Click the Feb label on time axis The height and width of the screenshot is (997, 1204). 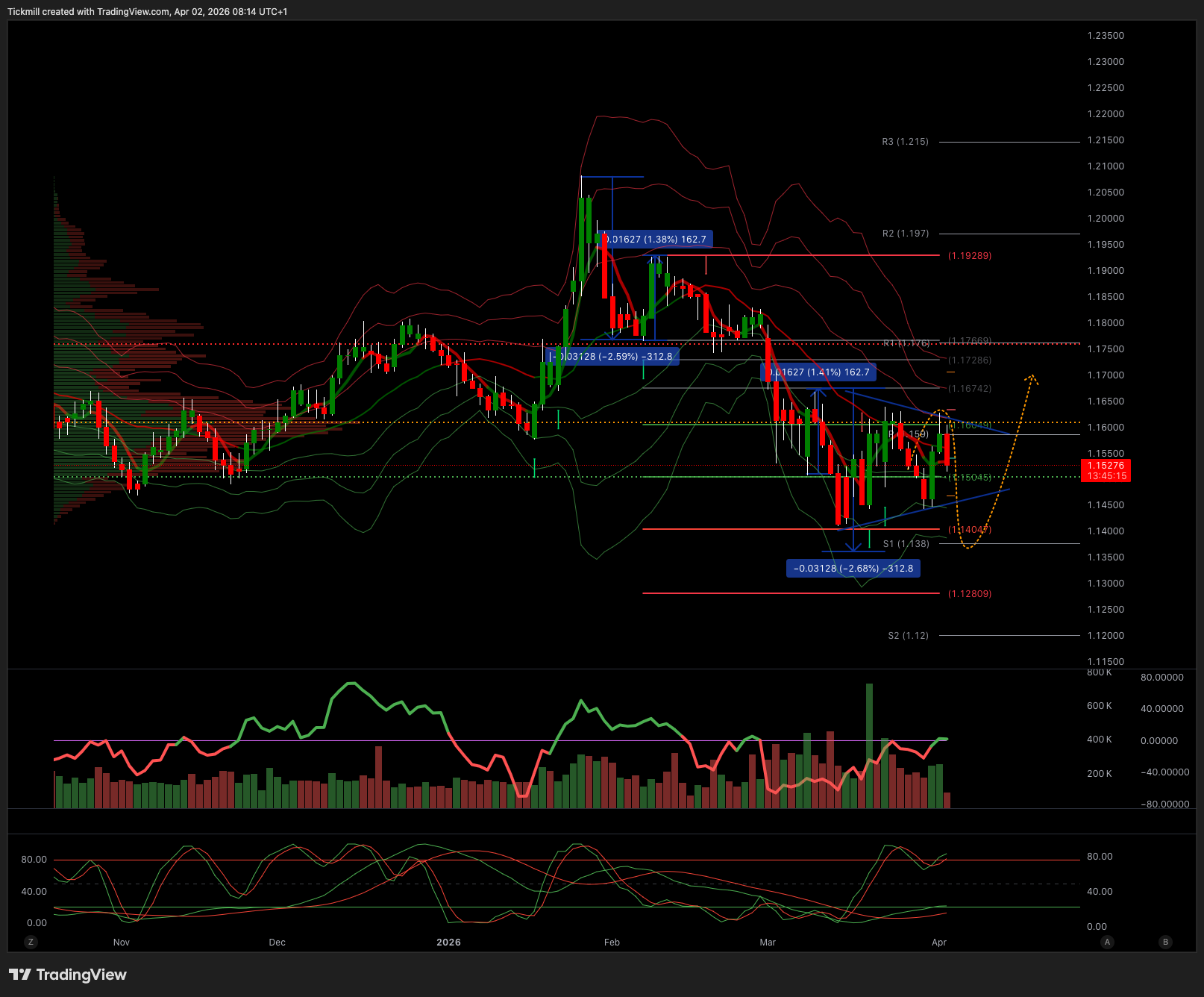612,943
